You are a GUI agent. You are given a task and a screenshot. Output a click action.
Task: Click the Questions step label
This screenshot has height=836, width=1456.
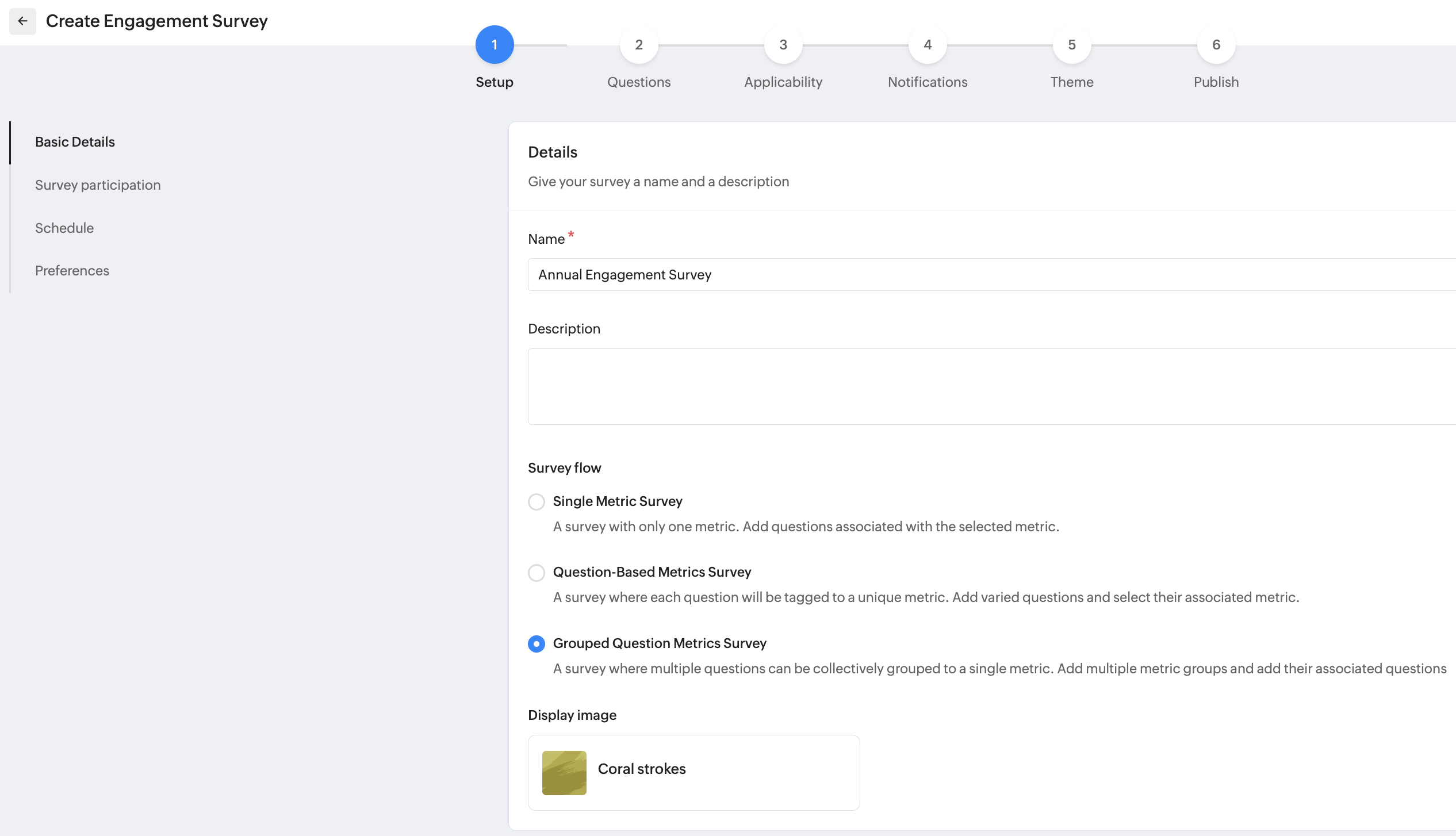(639, 82)
